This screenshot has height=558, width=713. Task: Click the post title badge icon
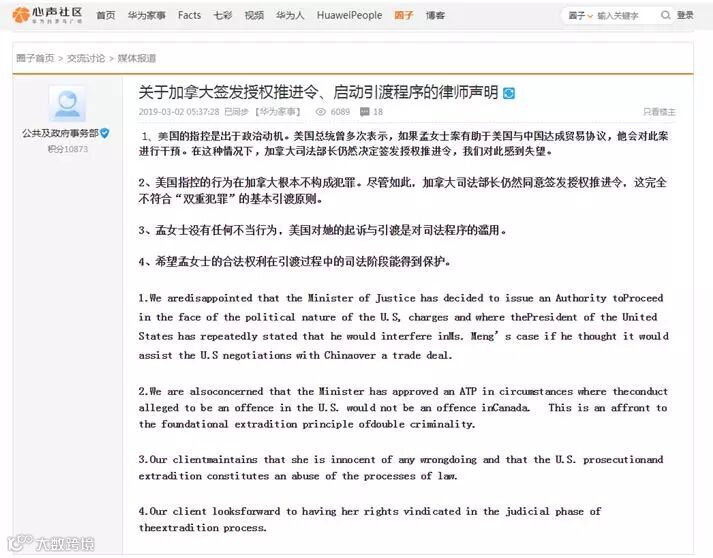tap(509, 93)
